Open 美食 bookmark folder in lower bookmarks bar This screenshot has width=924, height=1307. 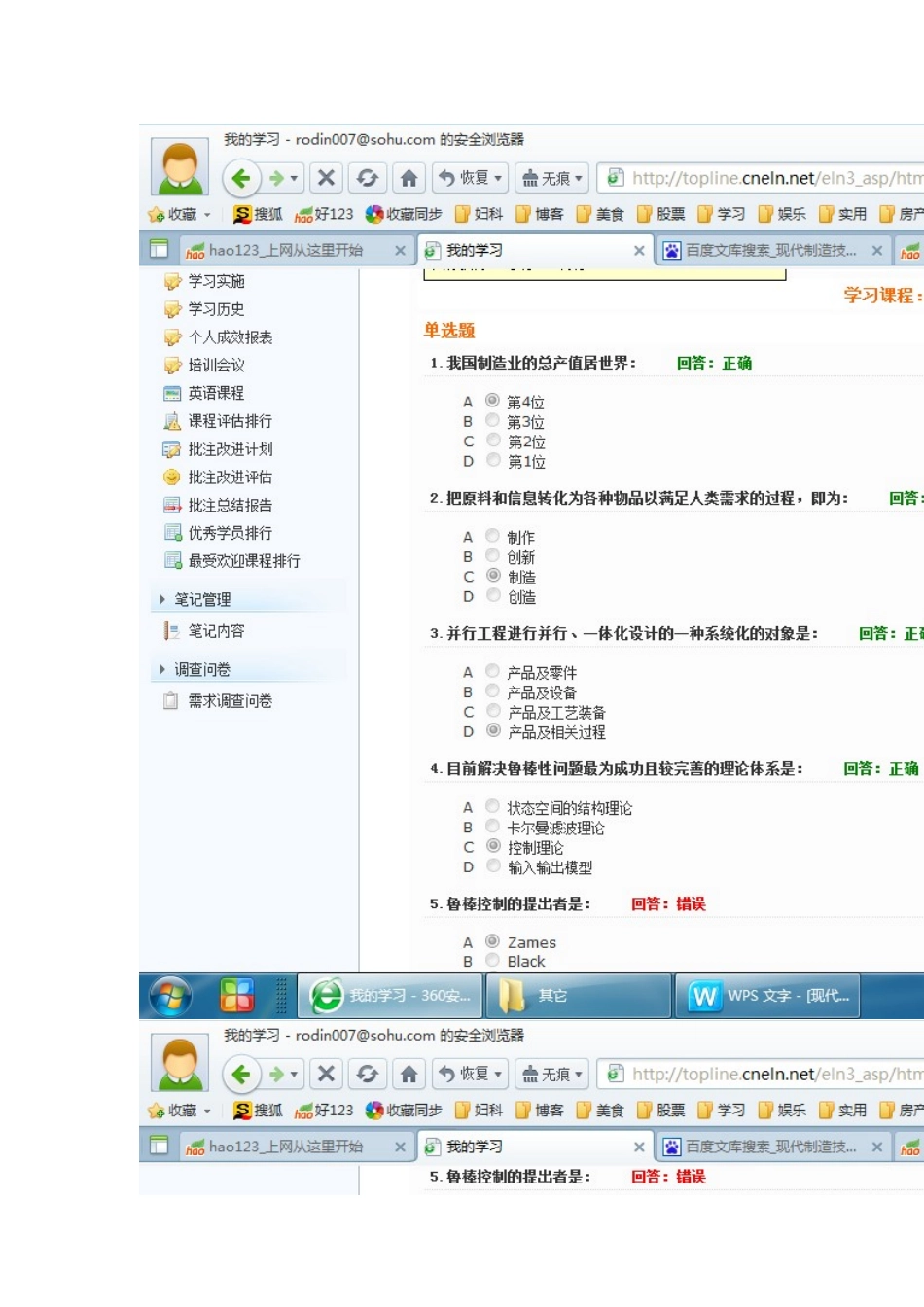(600, 1111)
